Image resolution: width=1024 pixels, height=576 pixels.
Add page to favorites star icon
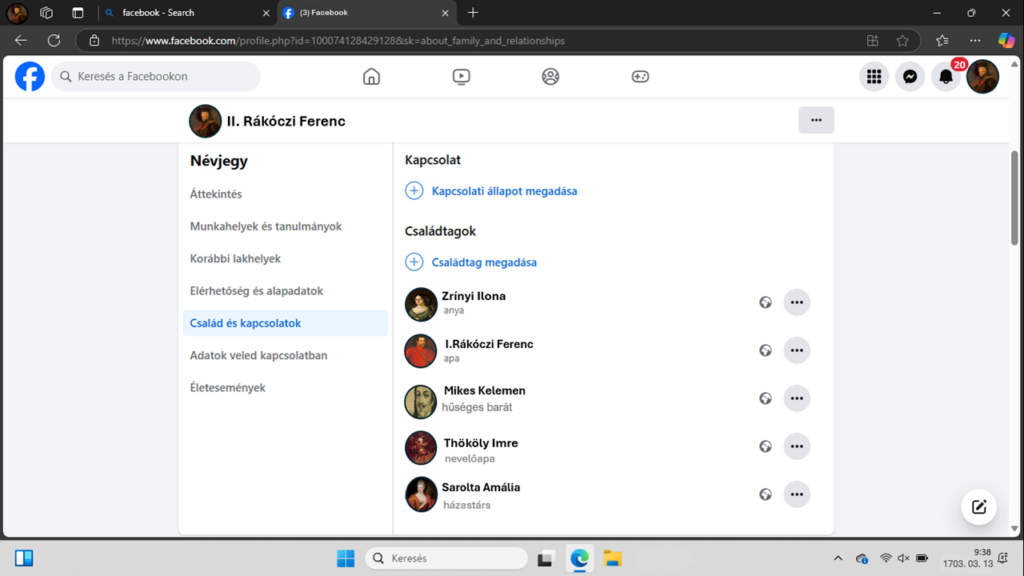pos(903,40)
